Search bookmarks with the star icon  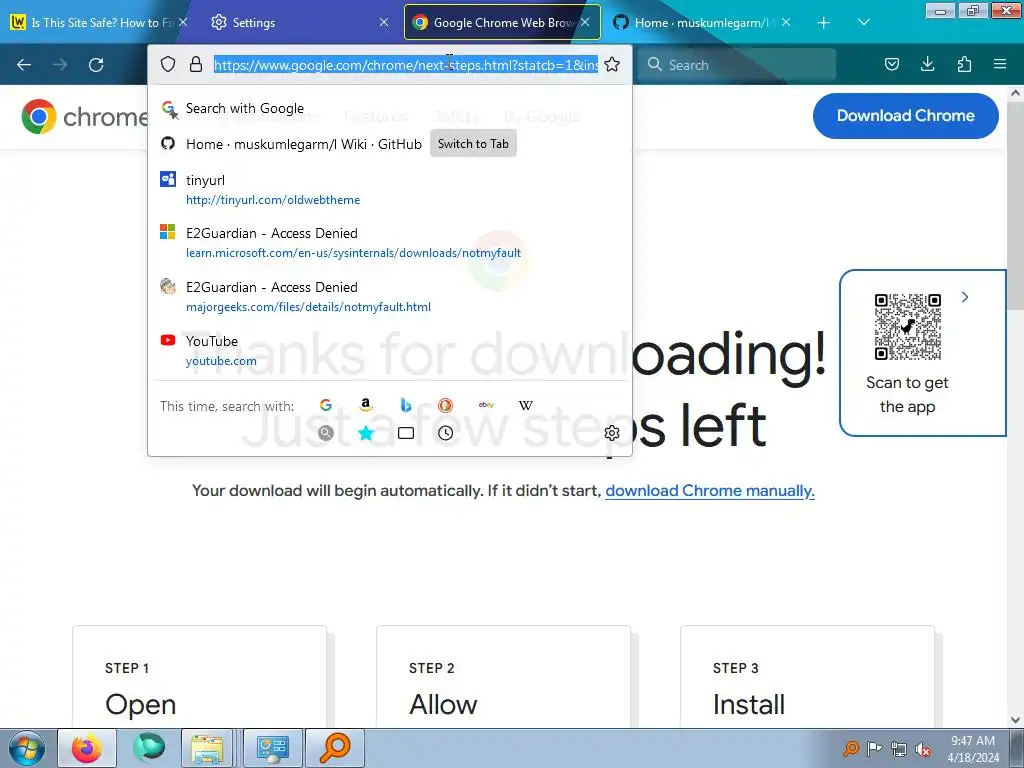pyautogui.click(x=366, y=432)
